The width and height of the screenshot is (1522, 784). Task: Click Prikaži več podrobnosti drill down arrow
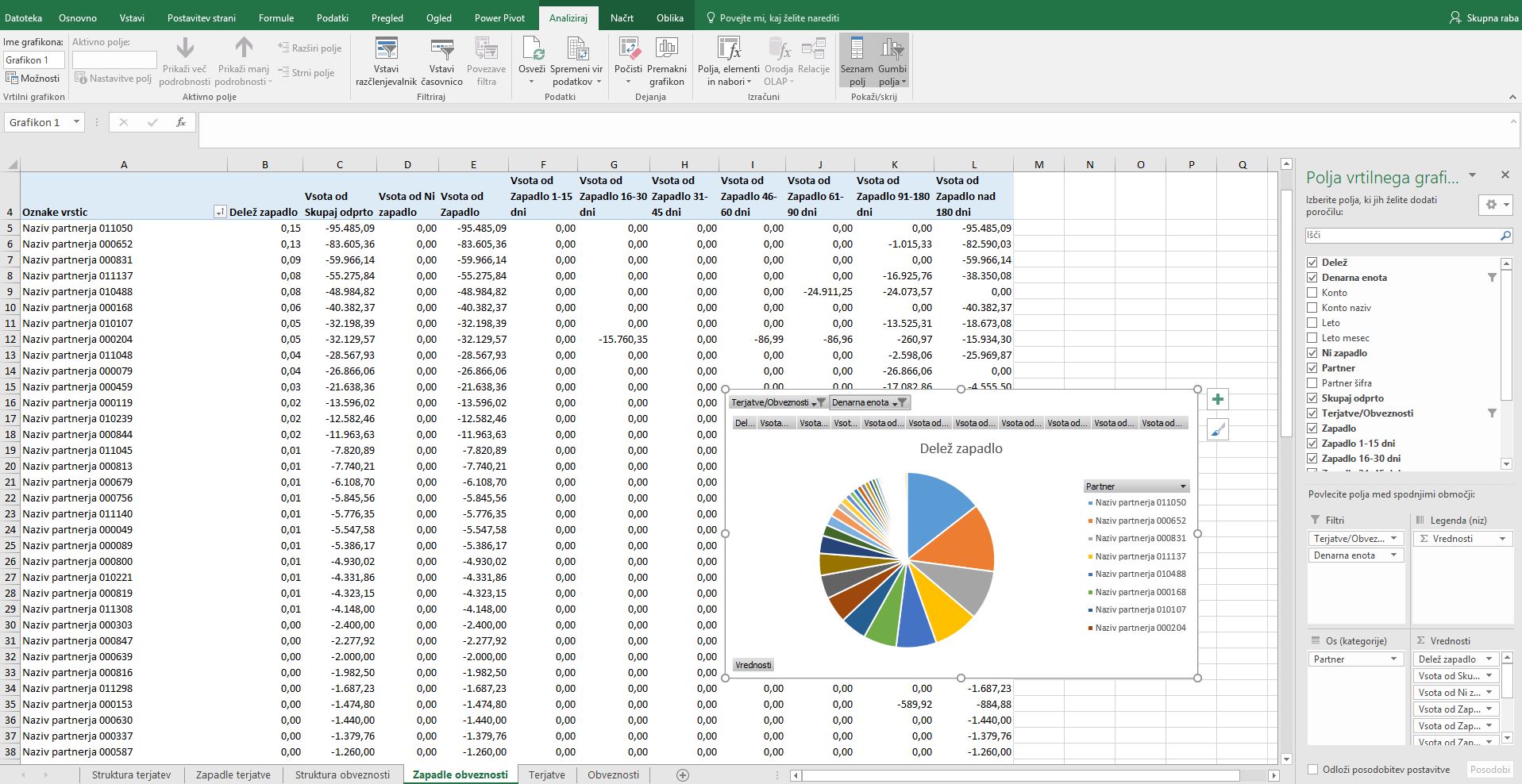[x=185, y=48]
